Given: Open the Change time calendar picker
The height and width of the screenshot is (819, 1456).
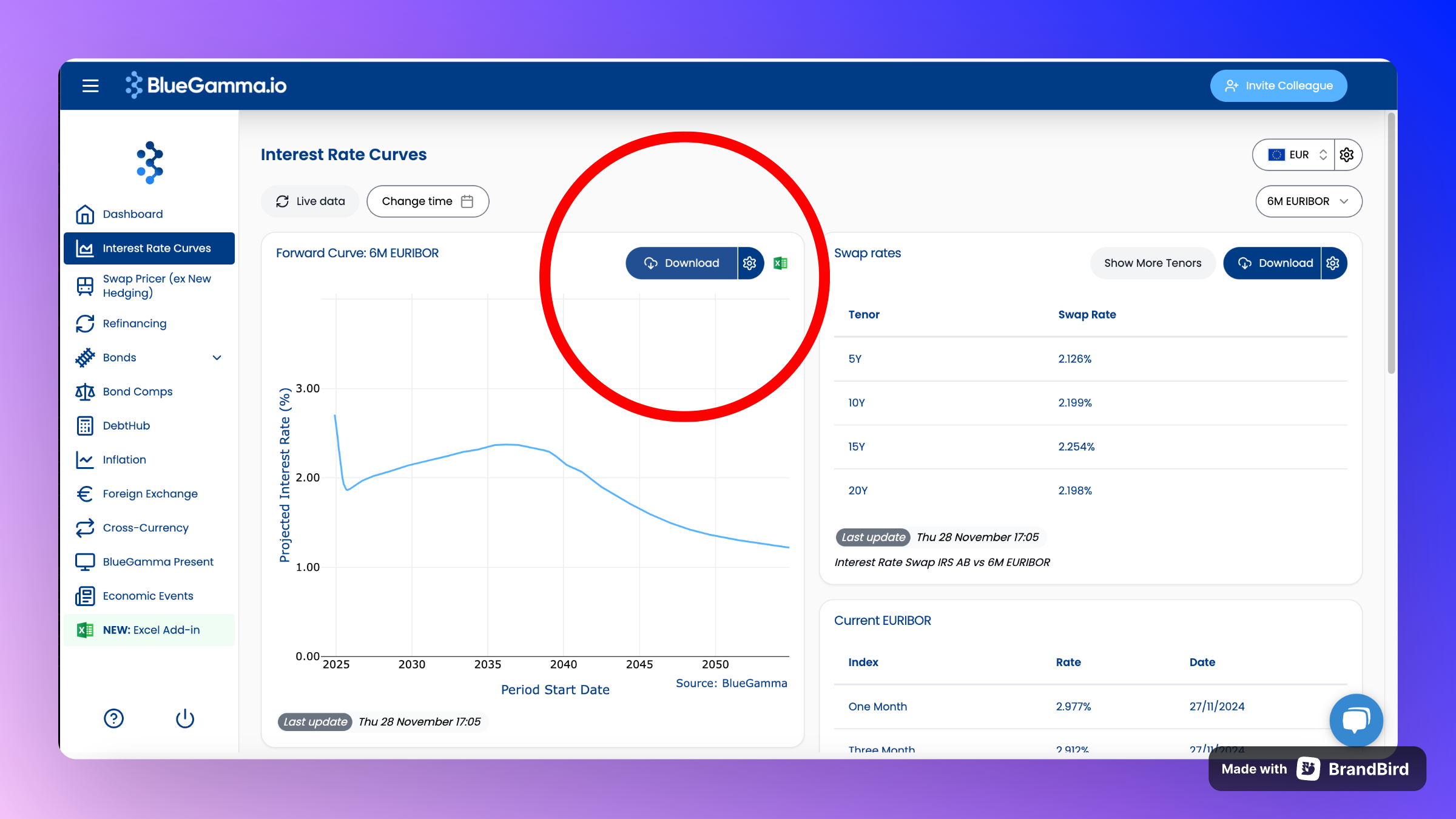Looking at the screenshot, I should click(427, 201).
